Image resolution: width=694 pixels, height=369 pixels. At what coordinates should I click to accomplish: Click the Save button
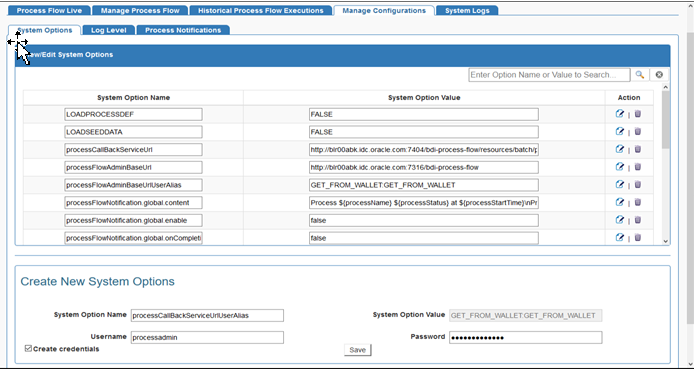point(358,350)
